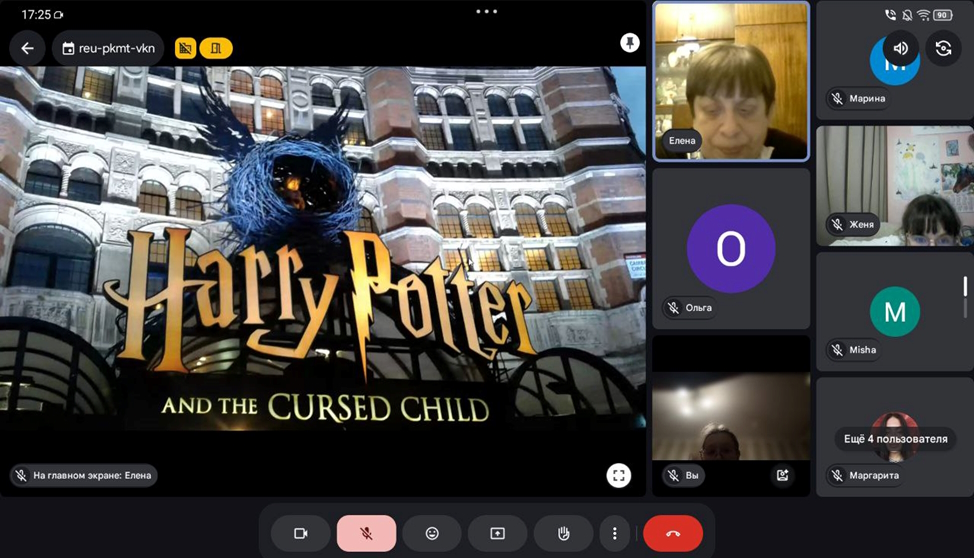Click the yellow camera-off indicator badge

tap(185, 48)
